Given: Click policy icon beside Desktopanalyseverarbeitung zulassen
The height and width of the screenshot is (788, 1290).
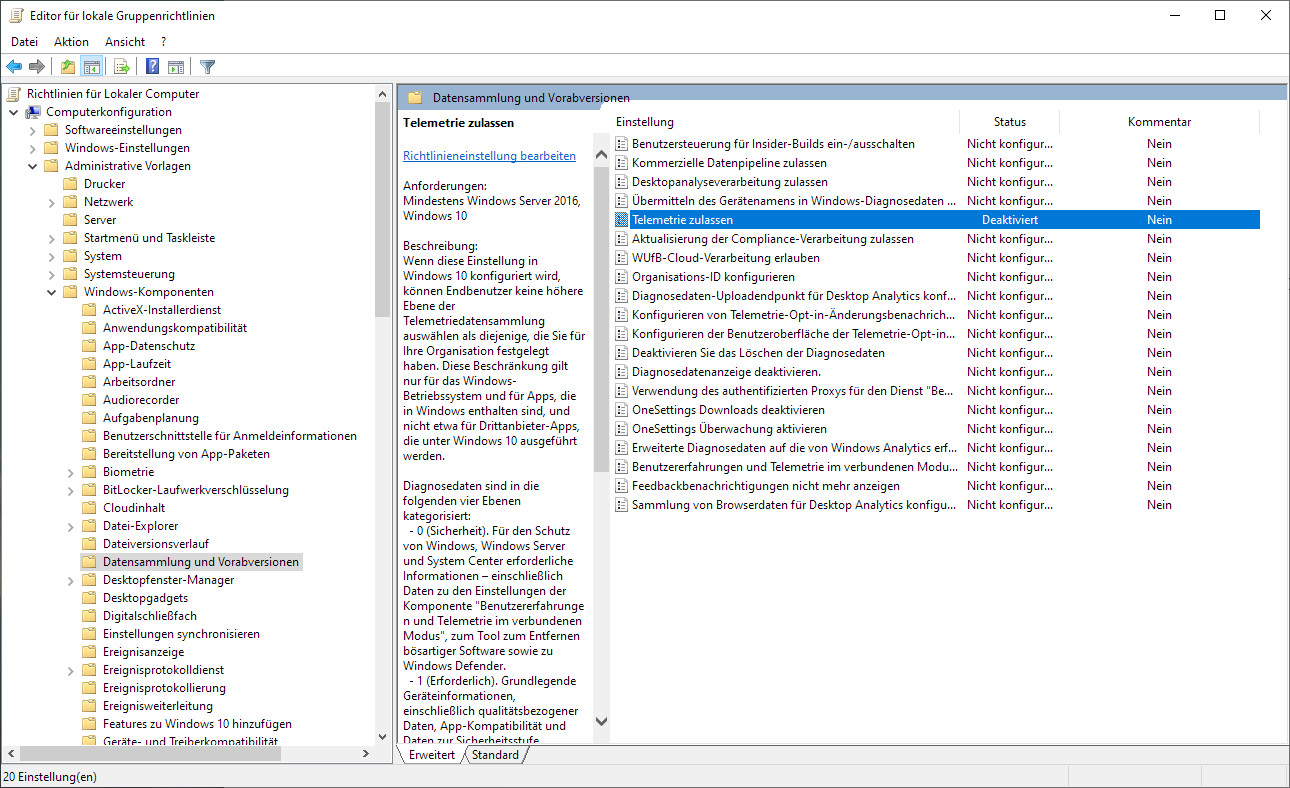Looking at the screenshot, I should [622, 182].
